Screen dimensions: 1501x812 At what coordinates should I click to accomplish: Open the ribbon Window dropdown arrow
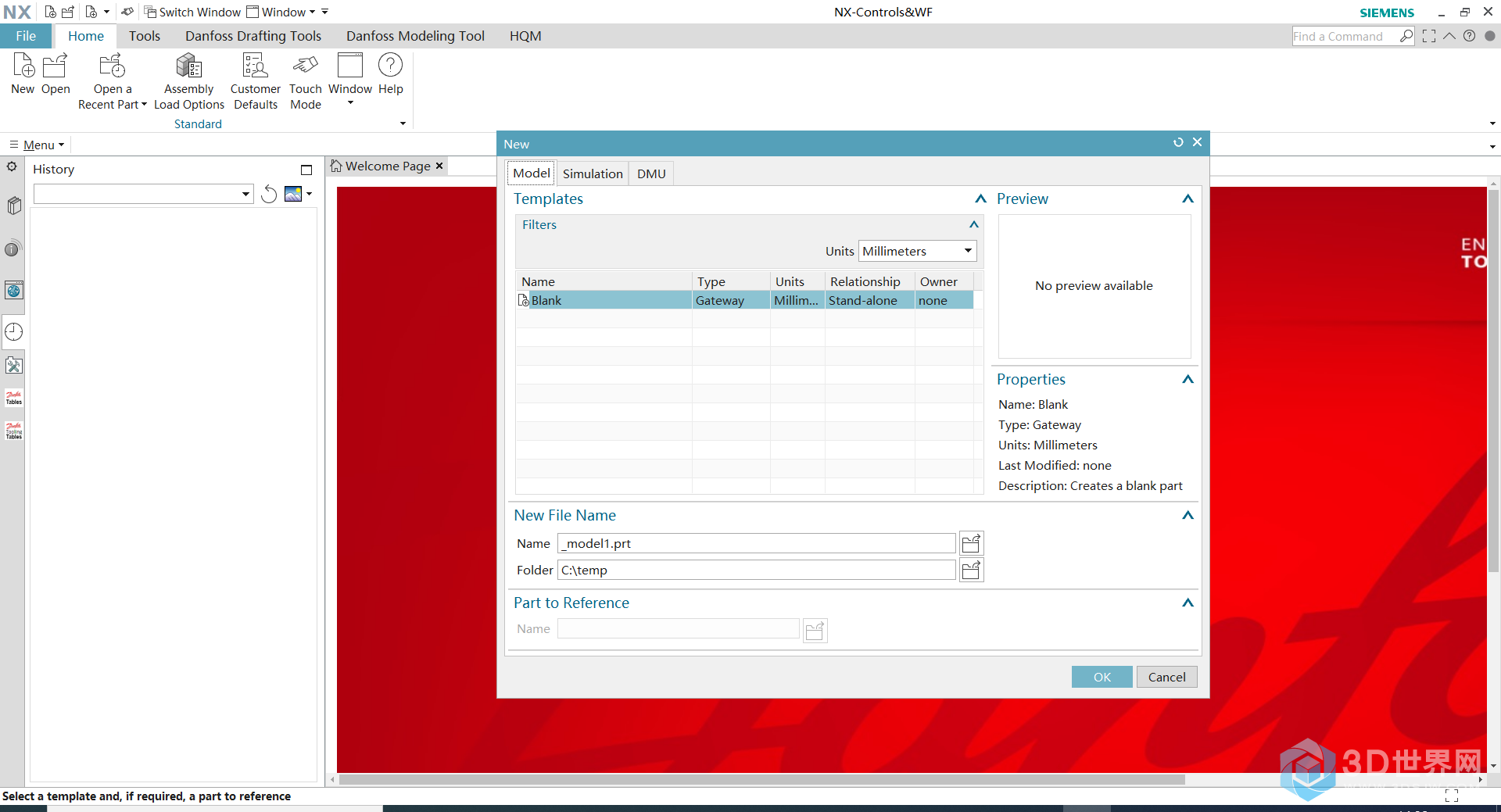pyautogui.click(x=350, y=103)
